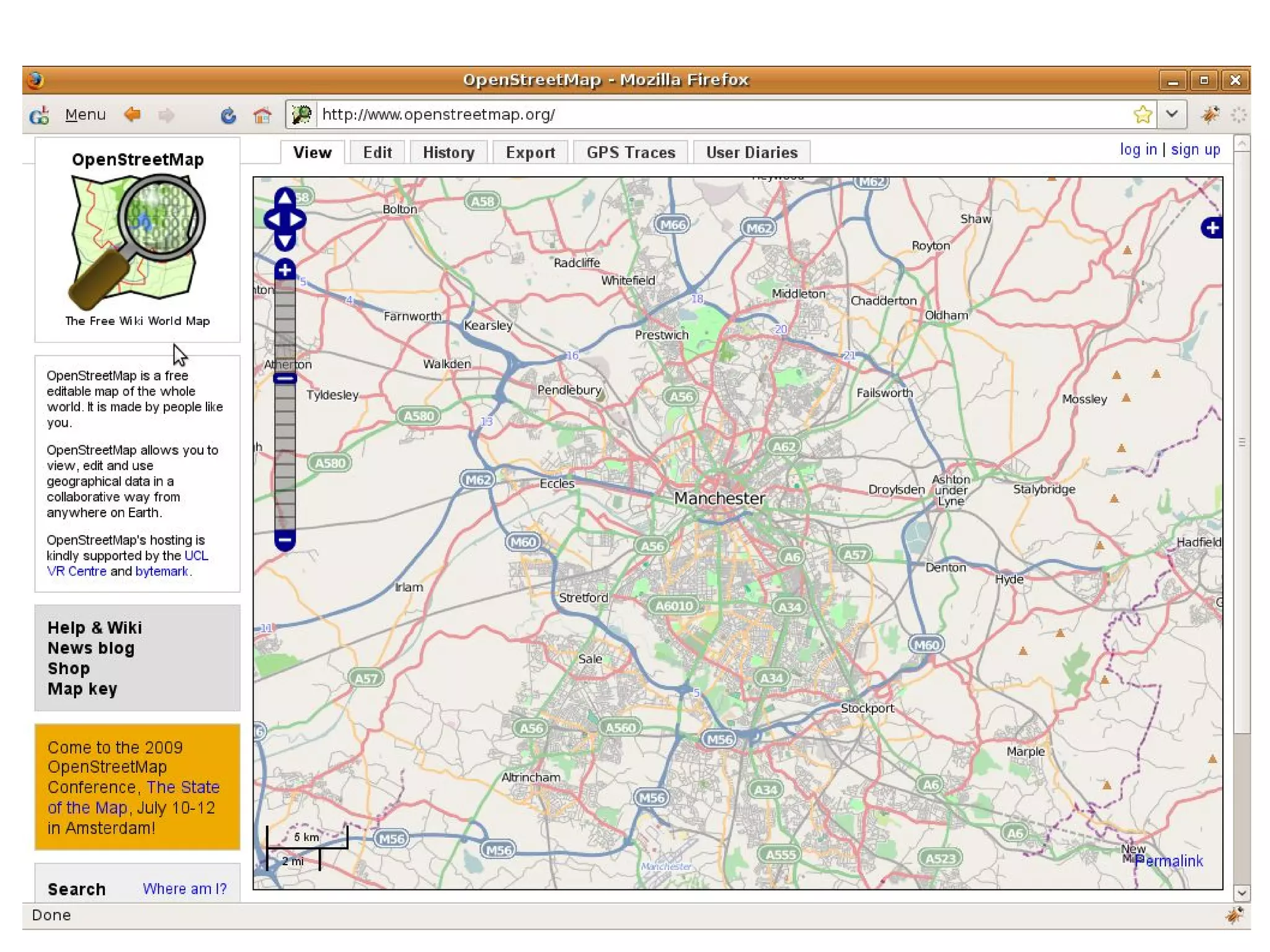This screenshot has width=1270, height=952.
Task: Click the Altrincham label on the map
Action: pos(531,777)
